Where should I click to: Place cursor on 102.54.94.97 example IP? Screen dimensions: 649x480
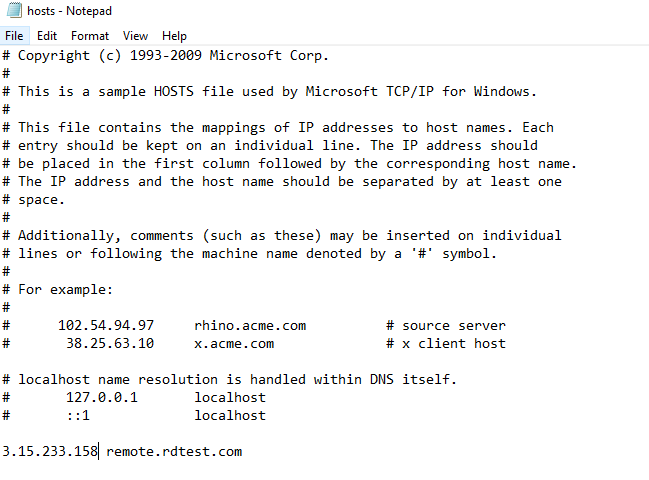coord(106,325)
